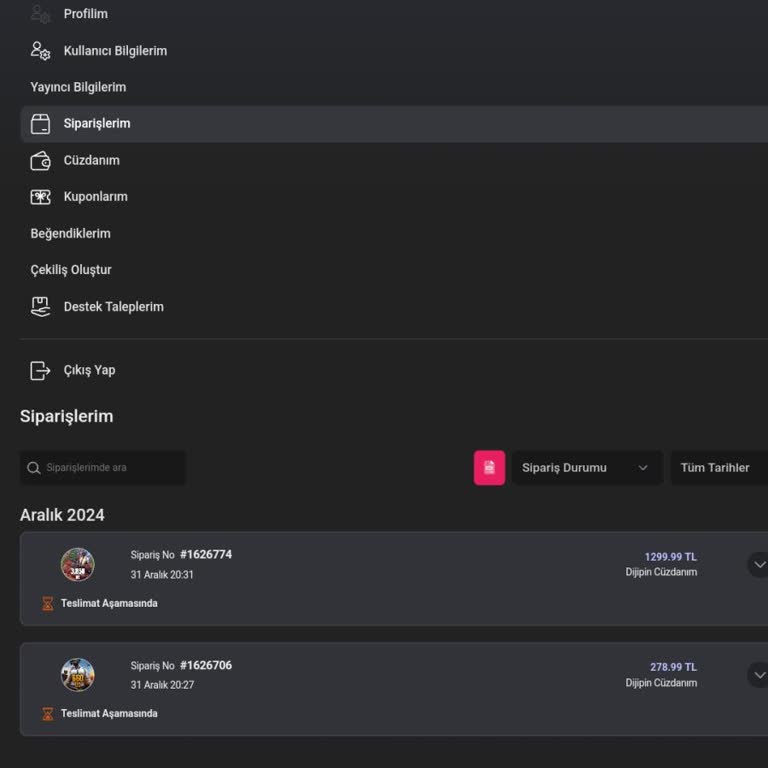Screen dimensions: 768x768
Task: Click the order number #1626774 link
Action: (x=205, y=555)
